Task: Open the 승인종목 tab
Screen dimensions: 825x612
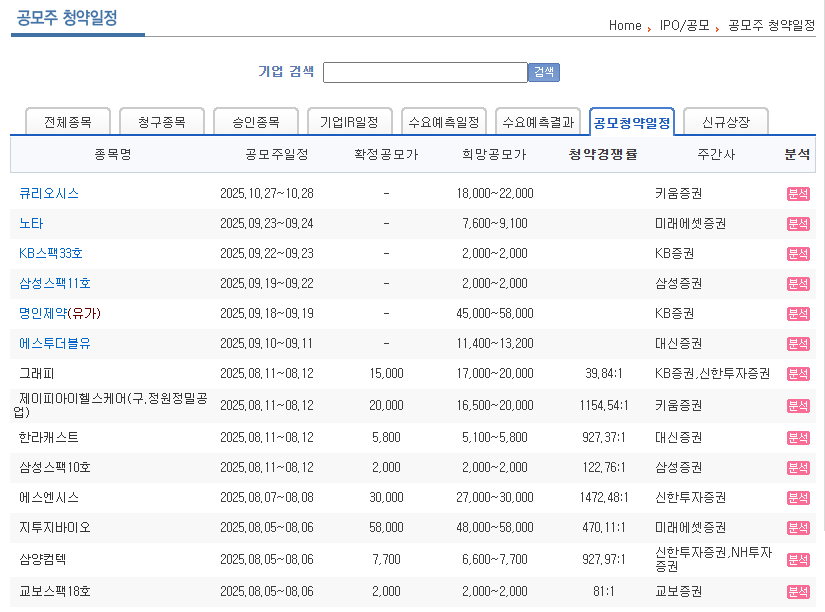Action: (x=256, y=122)
